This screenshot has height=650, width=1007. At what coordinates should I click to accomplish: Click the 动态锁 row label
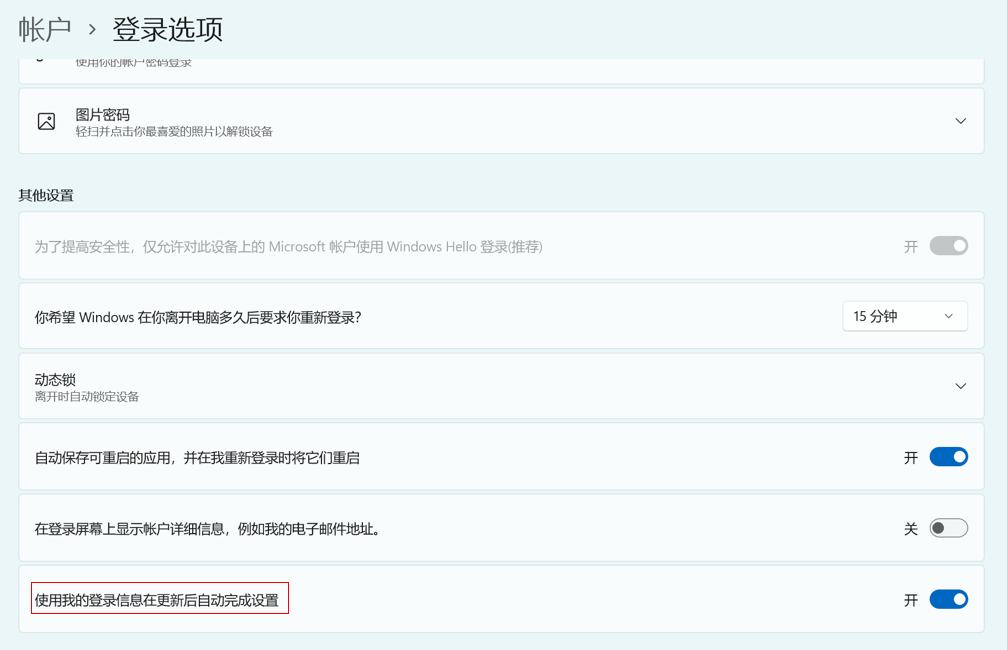coord(56,379)
